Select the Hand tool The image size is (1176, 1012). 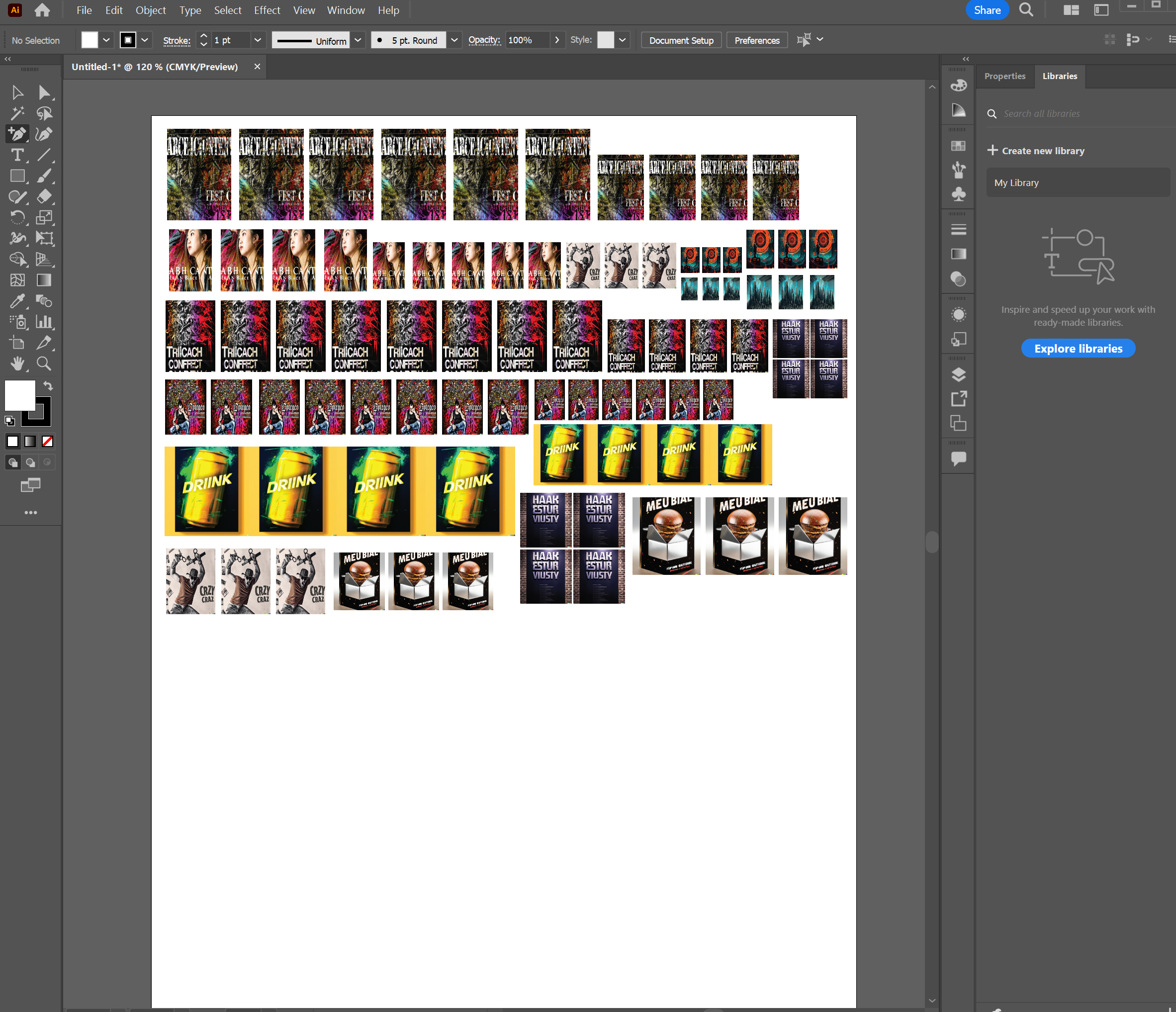tap(17, 363)
